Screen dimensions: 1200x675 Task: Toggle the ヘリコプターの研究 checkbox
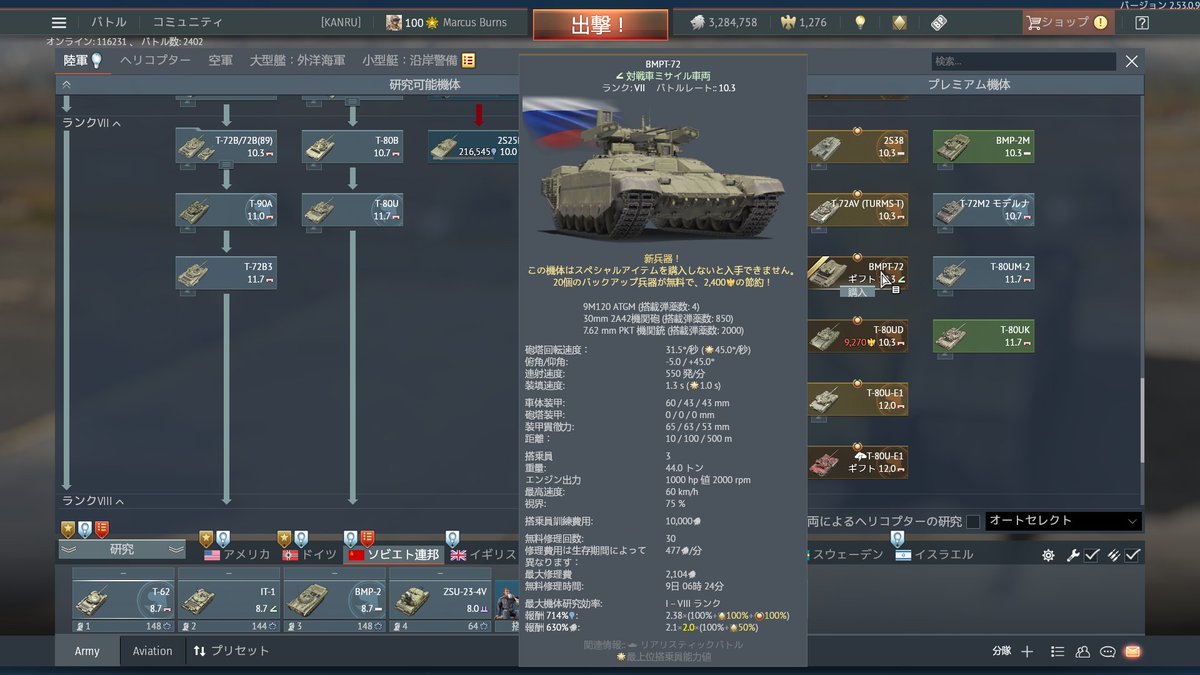pyautogui.click(x=973, y=522)
